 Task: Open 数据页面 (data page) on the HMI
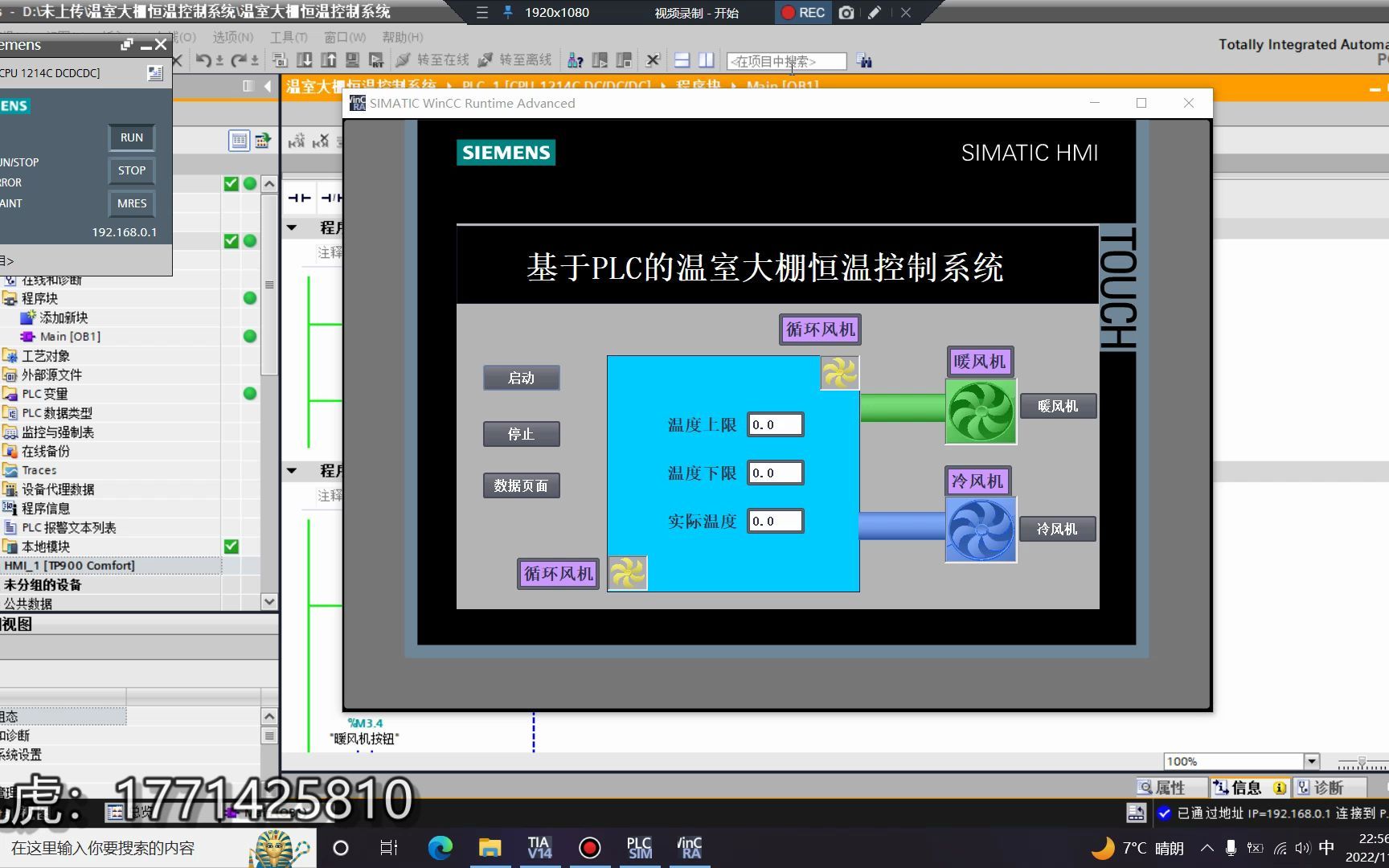pyautogui.click(x=521, y=485)
